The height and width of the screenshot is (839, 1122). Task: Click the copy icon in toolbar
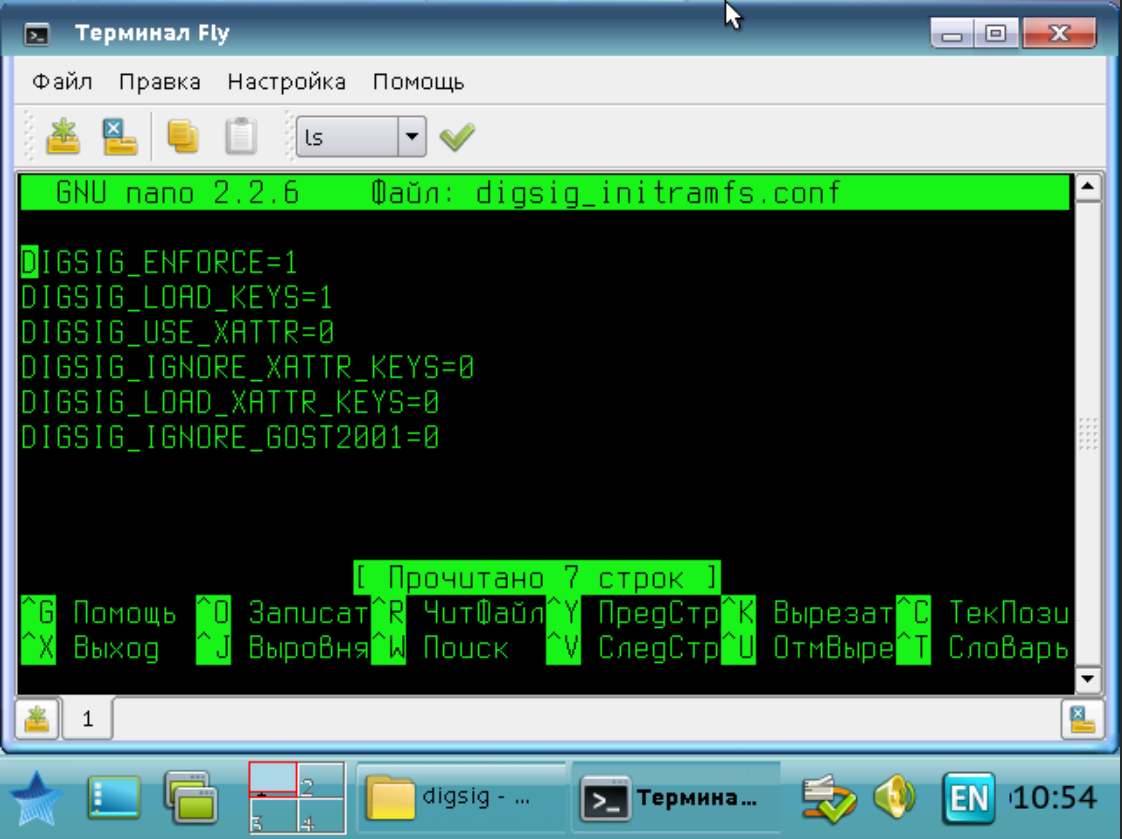(182, 136)
